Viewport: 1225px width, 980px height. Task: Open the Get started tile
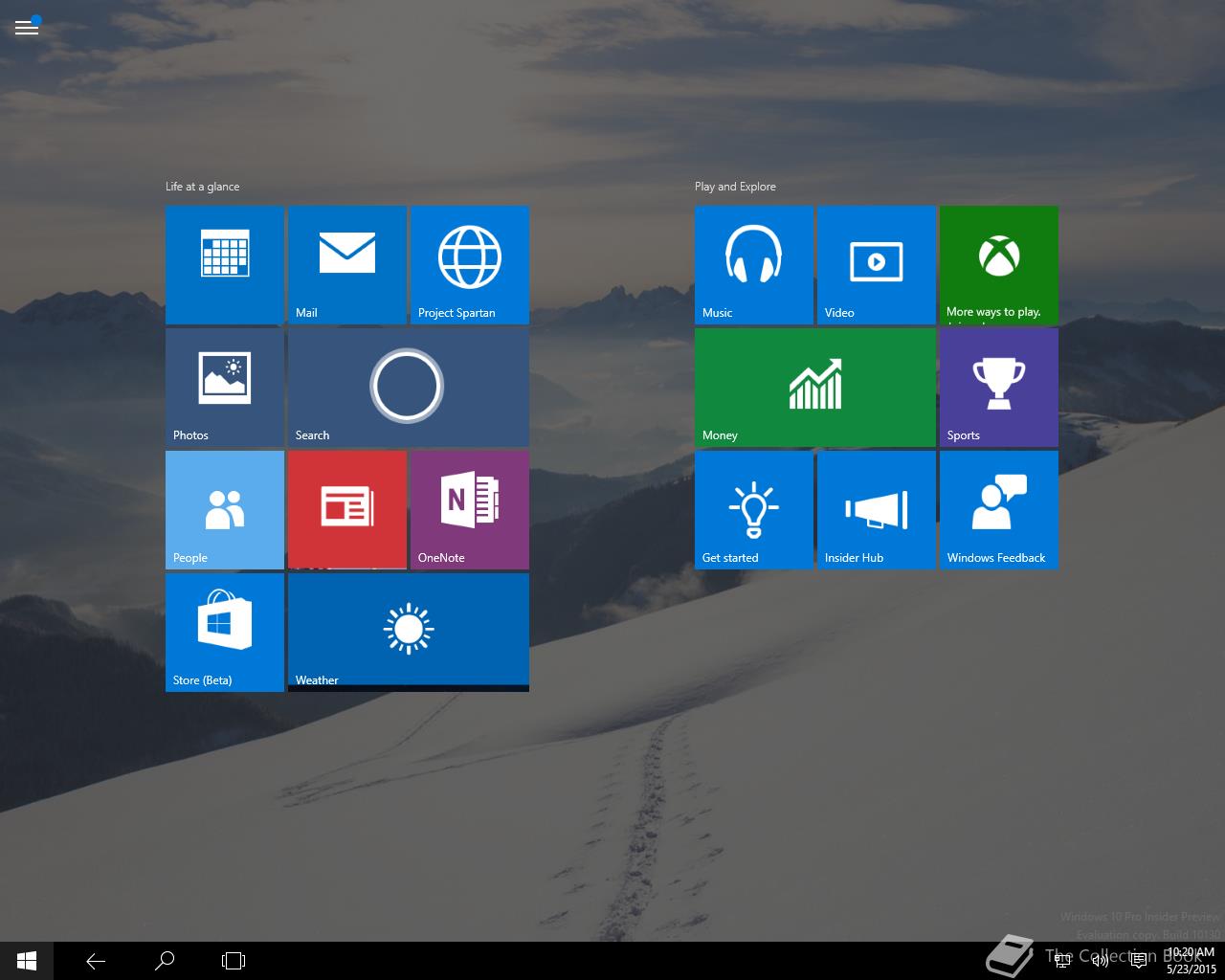click(754, 510)
